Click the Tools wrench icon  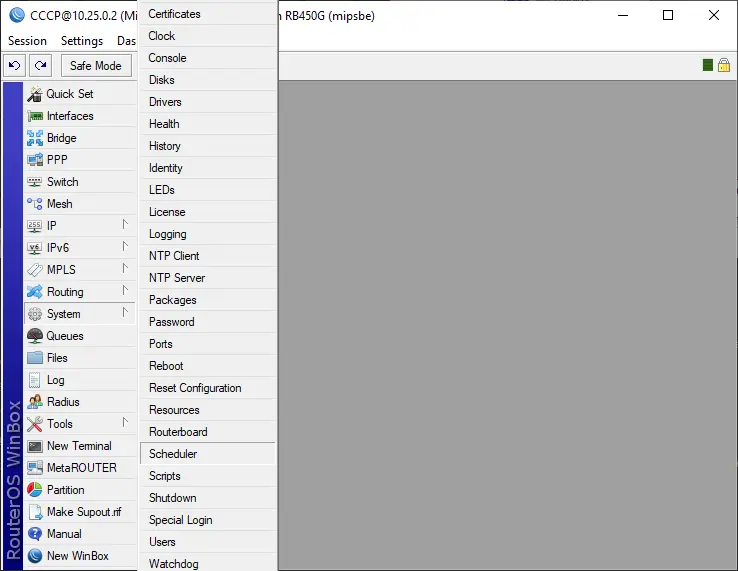tap(35, 424)
